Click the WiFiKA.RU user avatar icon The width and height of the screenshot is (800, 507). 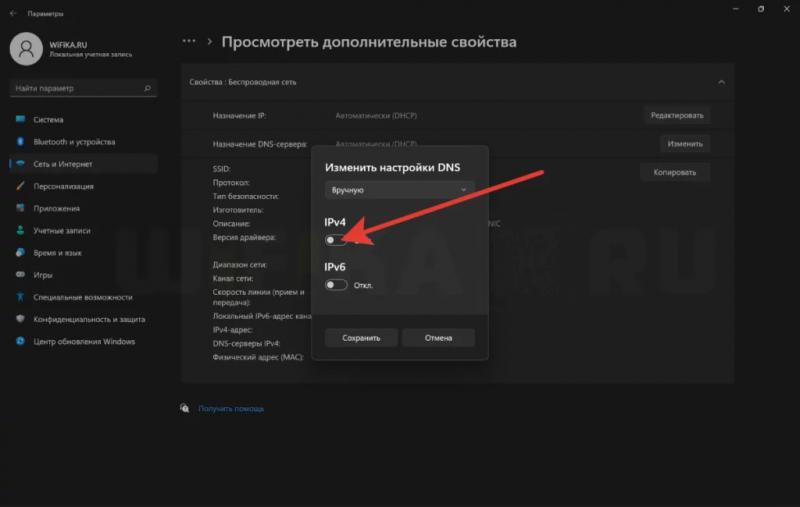pos(26,49)
